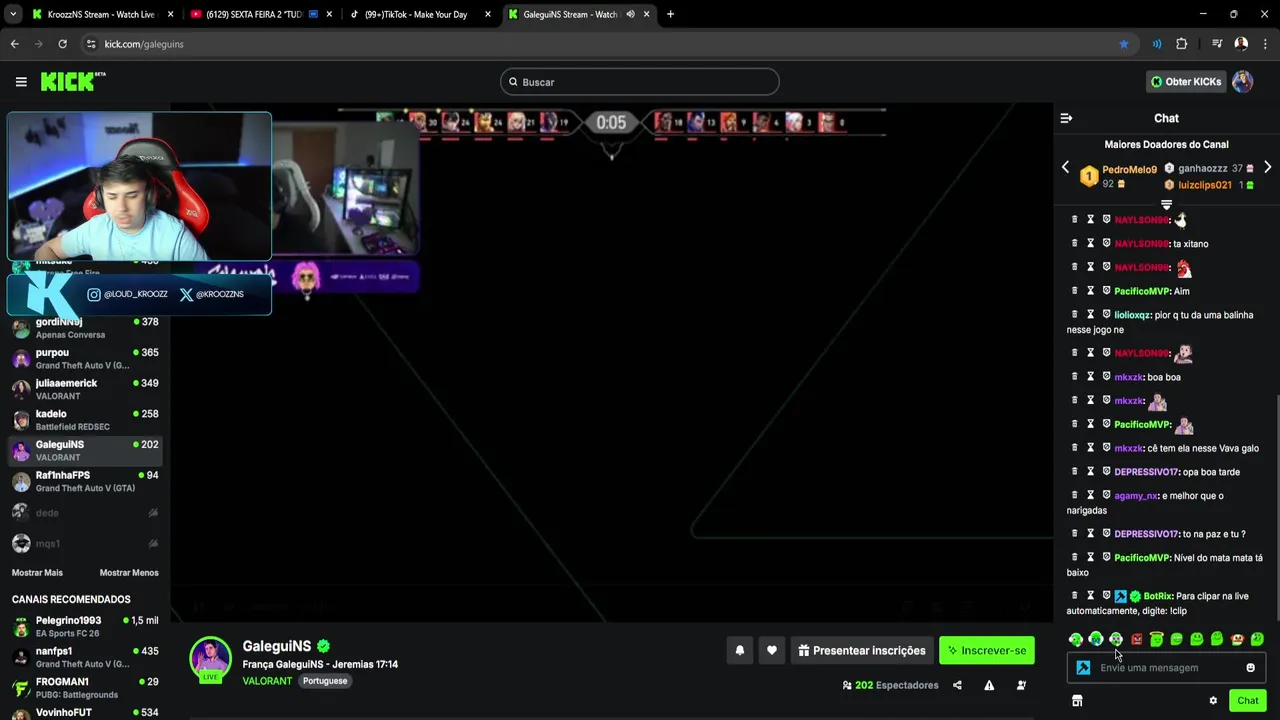Open recommended channel Pelegrino1993
The width and height of the screenshot is (1280, 720).
tap(85, 627)
